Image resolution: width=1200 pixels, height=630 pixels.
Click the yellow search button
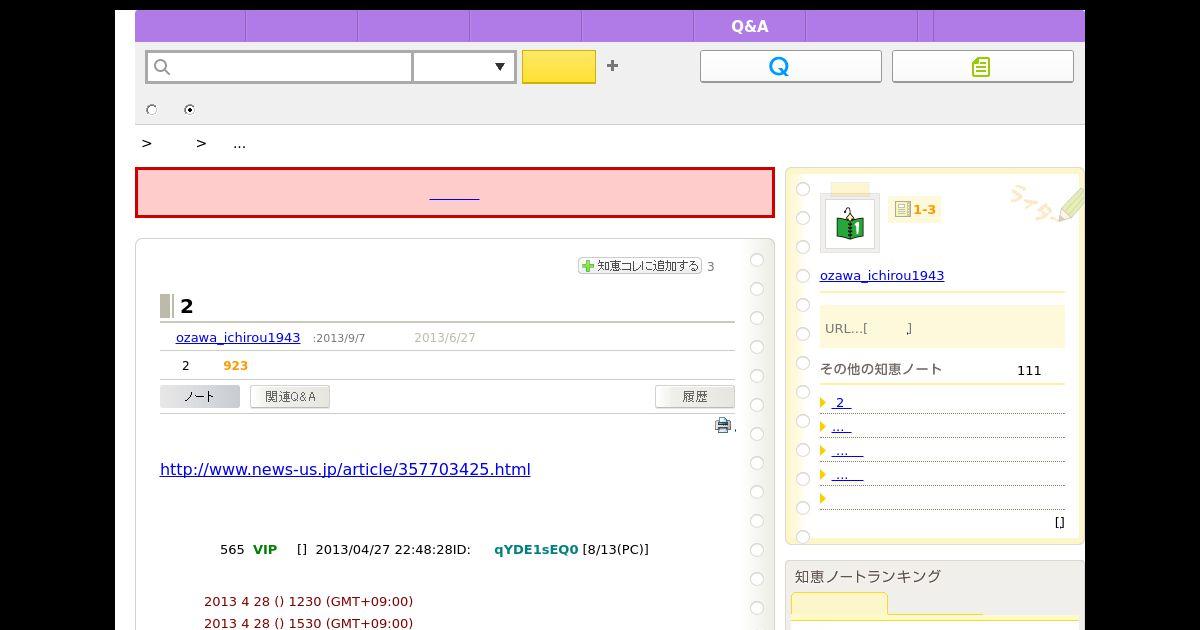coord(559,67)
